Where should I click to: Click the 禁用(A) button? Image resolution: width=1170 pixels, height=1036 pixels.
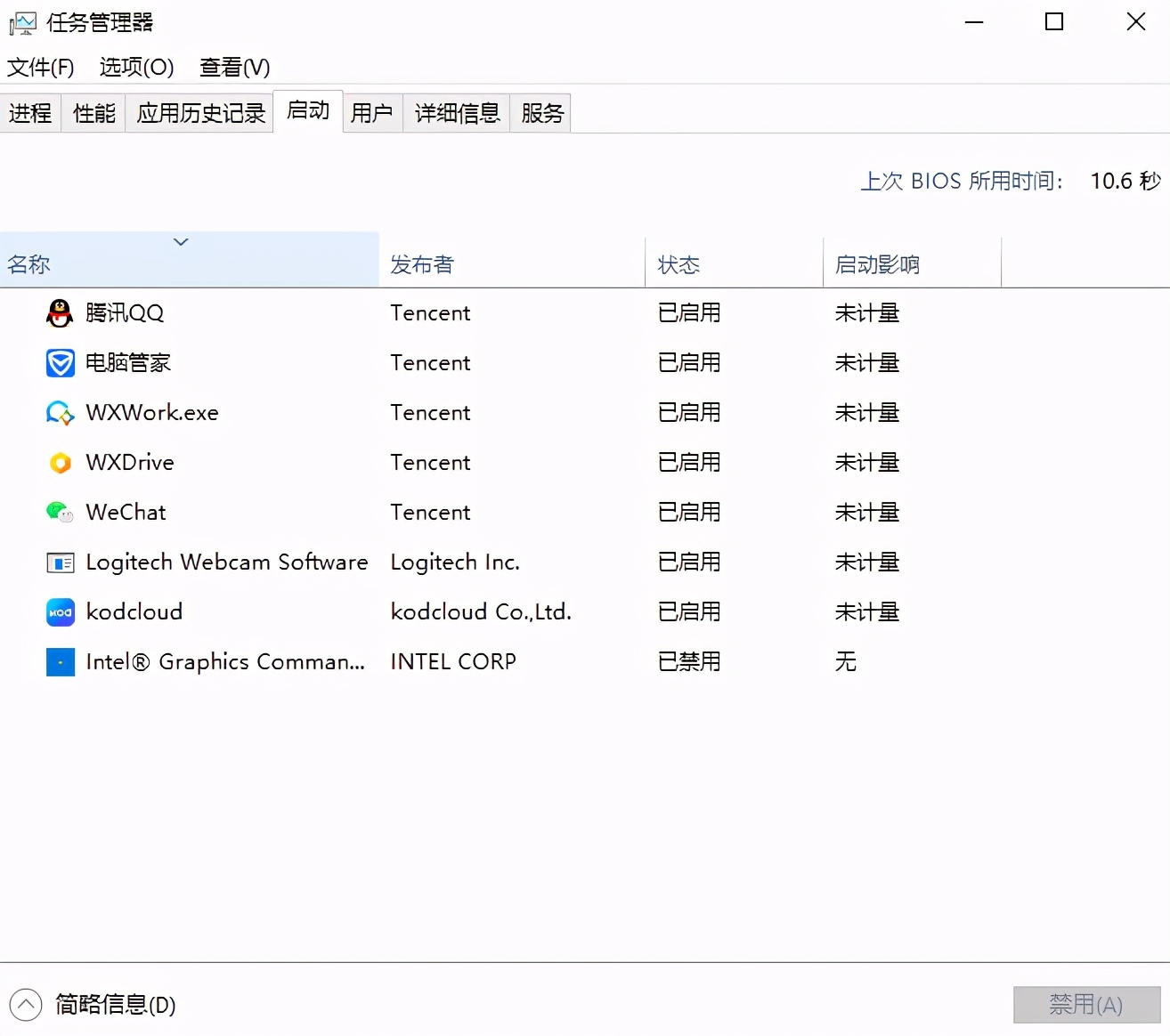click(x=1086, y=1005)
